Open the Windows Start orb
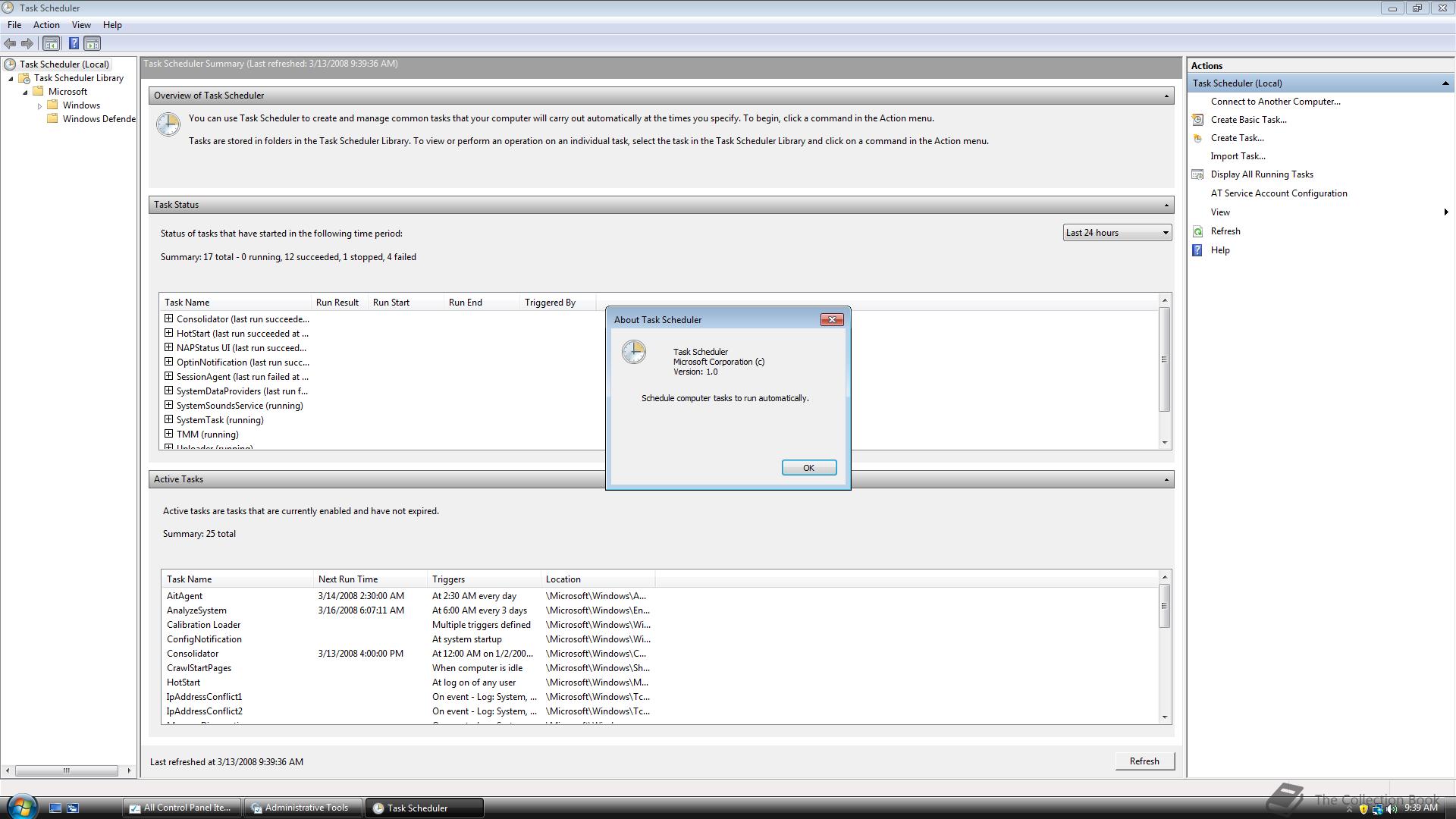The image size is (1456, 819). pos(21,806)
